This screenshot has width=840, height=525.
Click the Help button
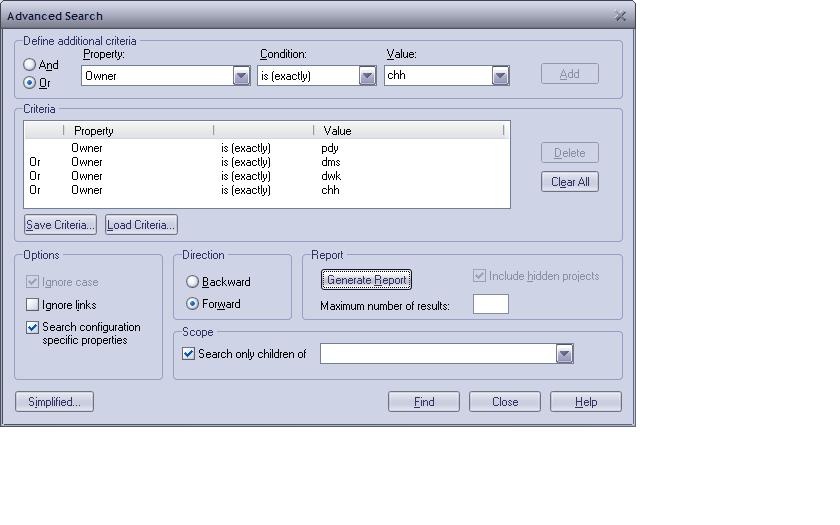[x=586, y=402]
